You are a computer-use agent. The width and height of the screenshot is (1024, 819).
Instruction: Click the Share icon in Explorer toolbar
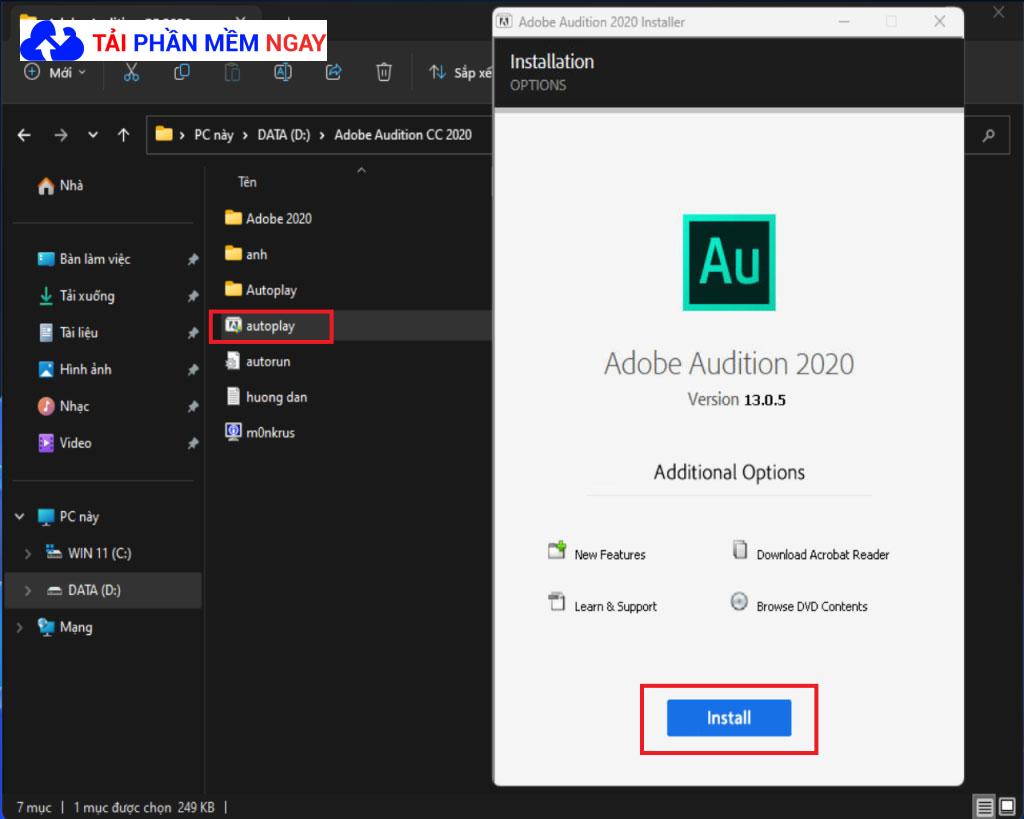click(333, 72)
